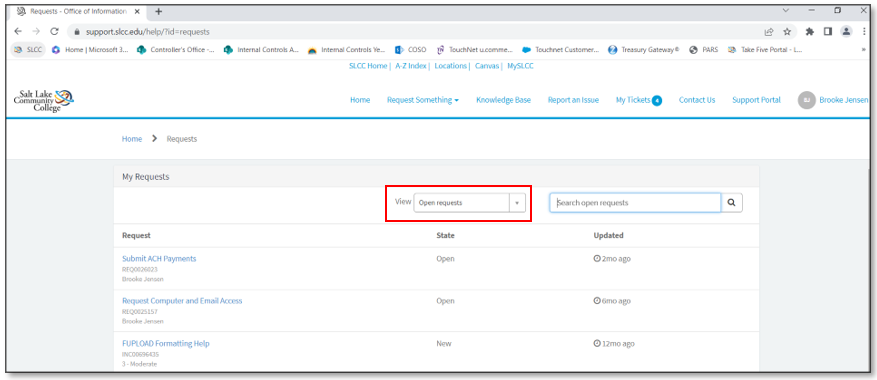Toggle the browser side panel icon
The height and width of the screenshot is (380, 877).
click(828, 32)
